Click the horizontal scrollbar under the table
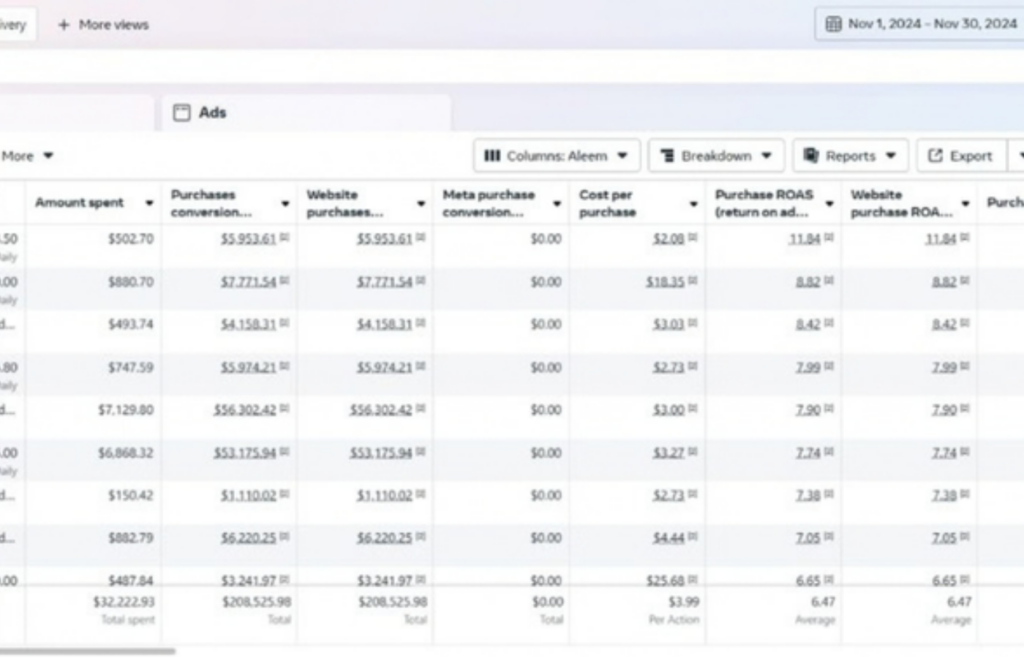Screen dimensions: 1024x658 pyautogui.click(x=88, y=651)
